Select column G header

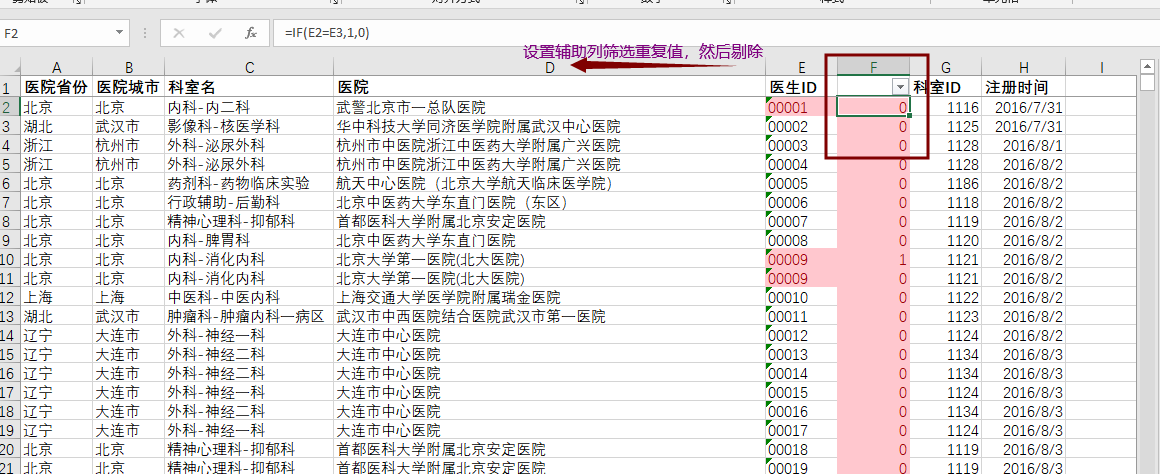click(946, 67)
